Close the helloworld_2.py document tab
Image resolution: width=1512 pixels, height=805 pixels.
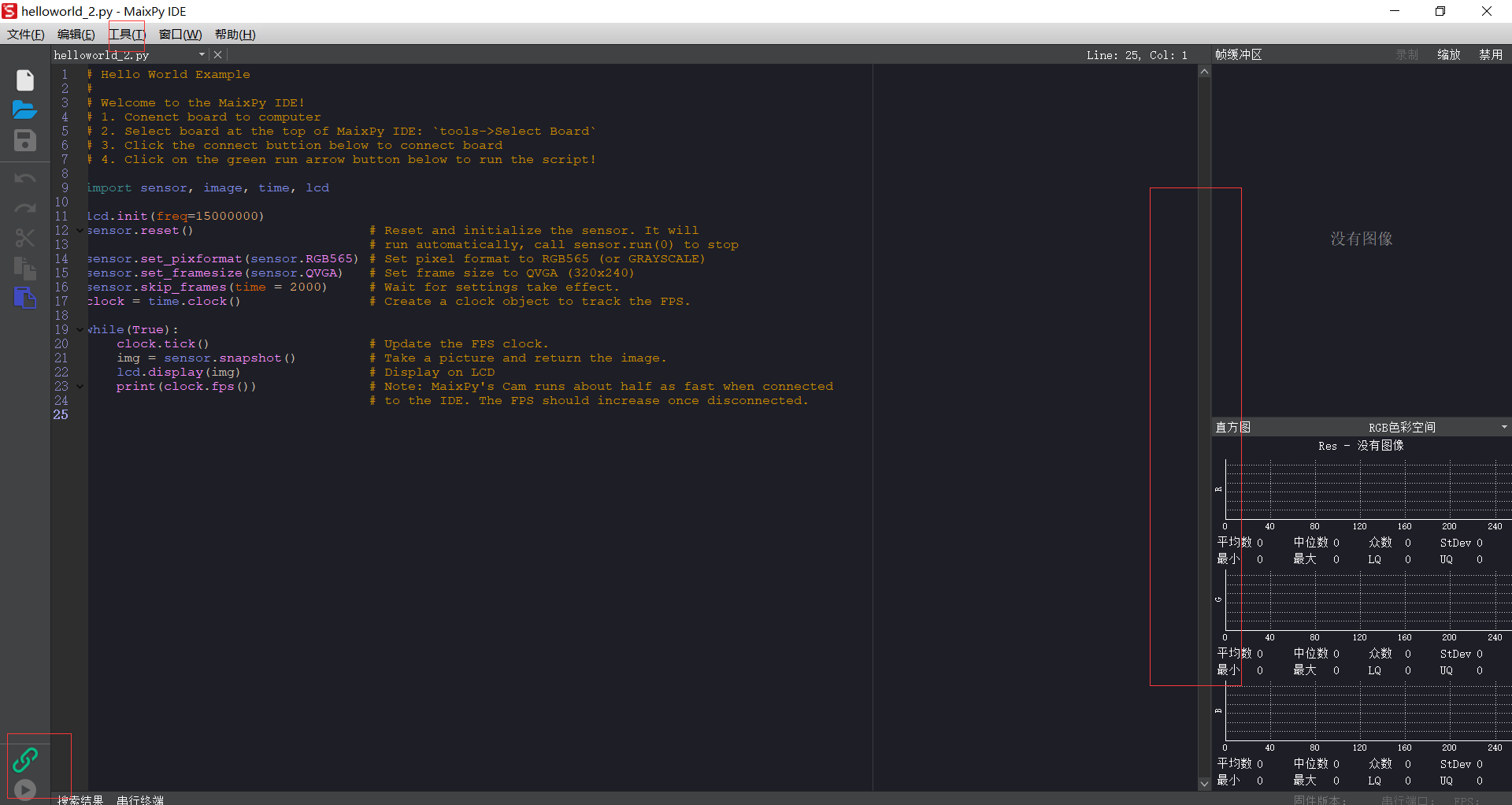point(218,55)
